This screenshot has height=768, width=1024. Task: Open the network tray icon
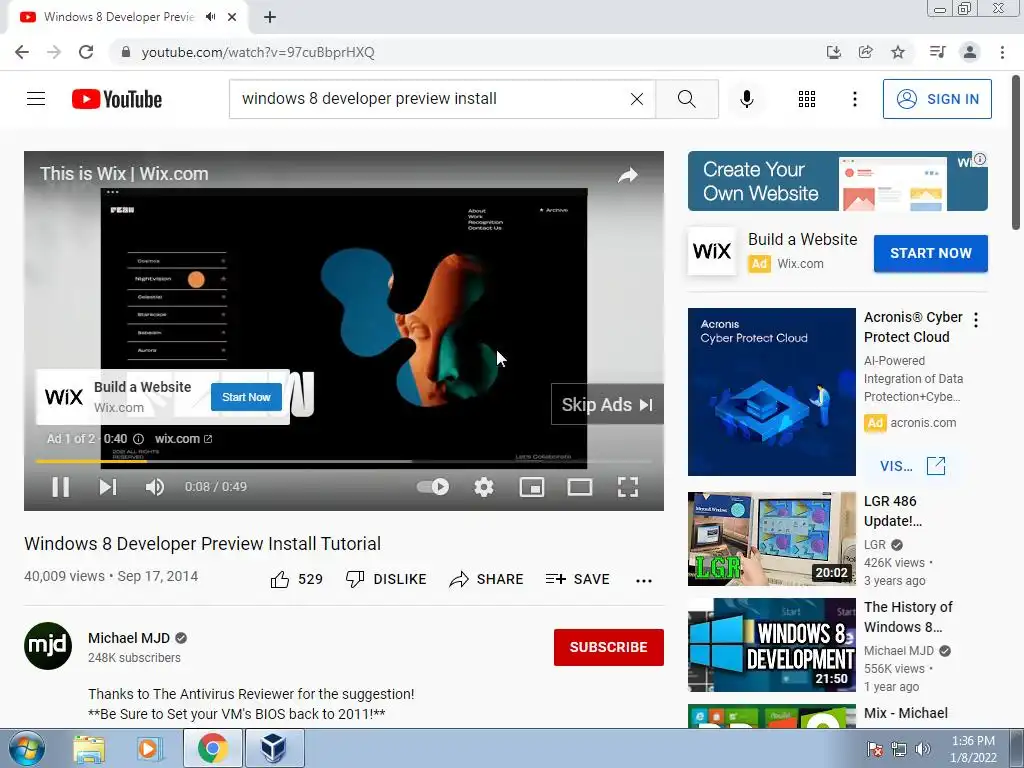pyautogui.click(x=899, y=749)
